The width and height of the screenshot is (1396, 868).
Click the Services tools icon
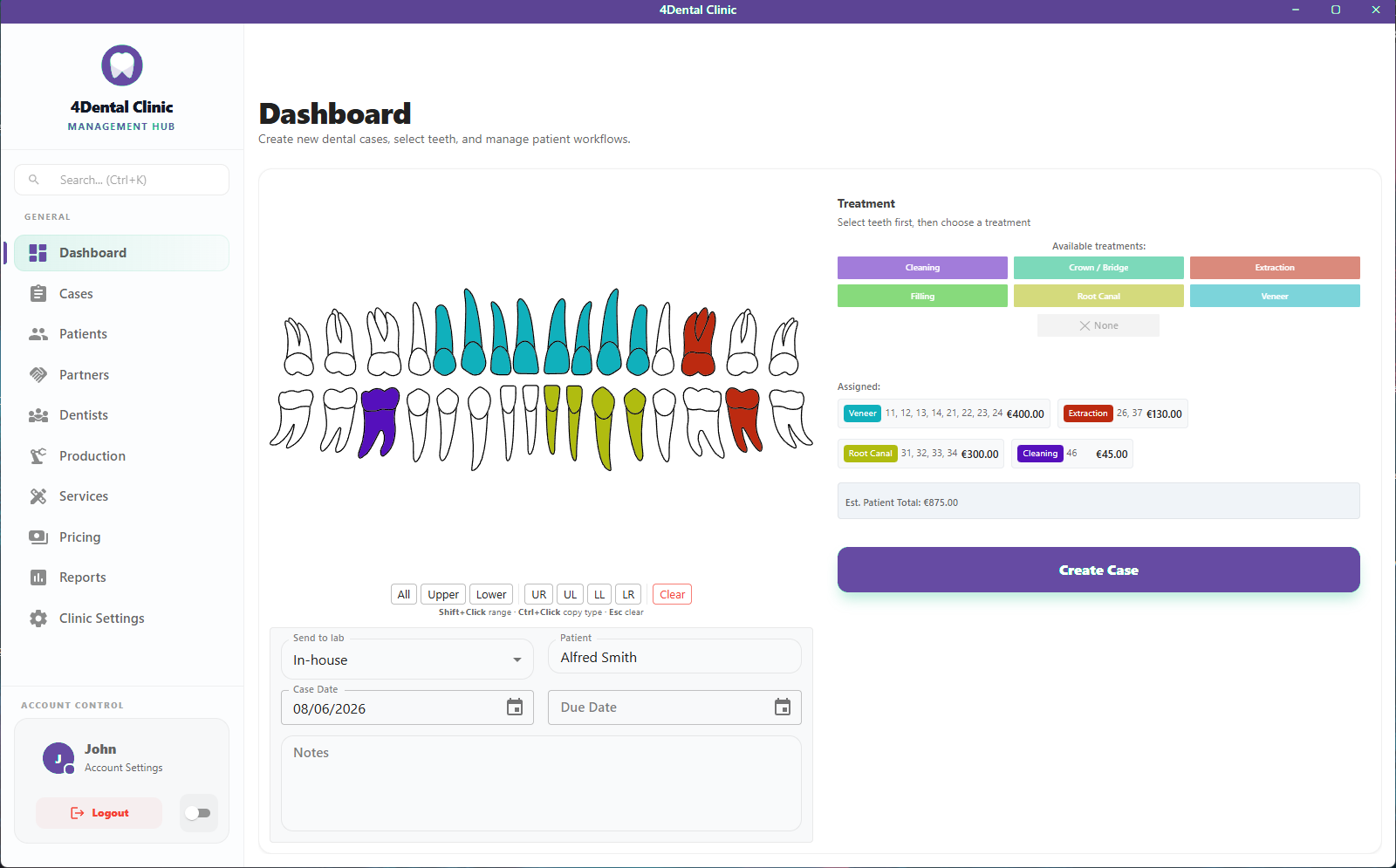38,496
